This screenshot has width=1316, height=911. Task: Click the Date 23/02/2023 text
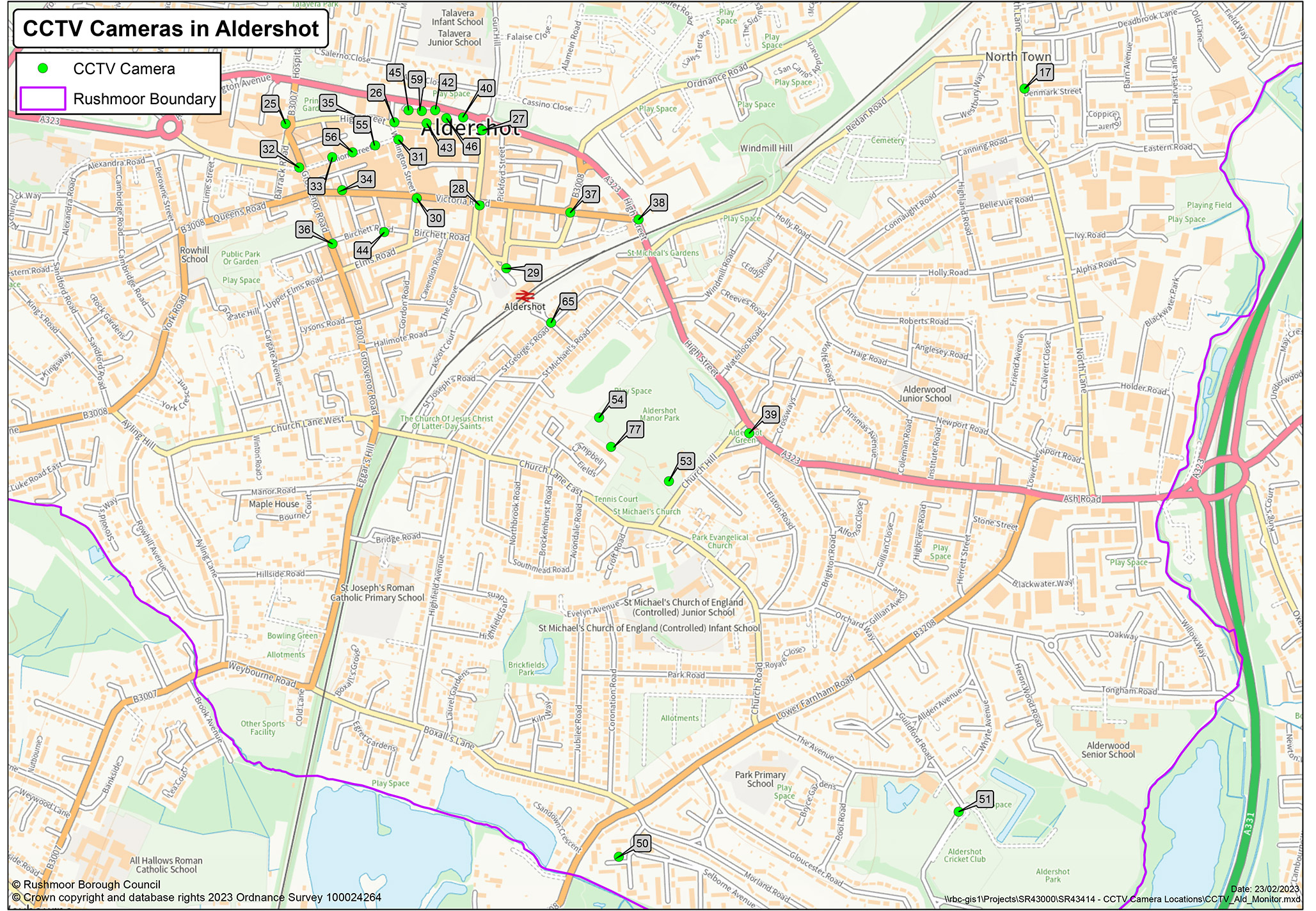[x=1264, y=889]
